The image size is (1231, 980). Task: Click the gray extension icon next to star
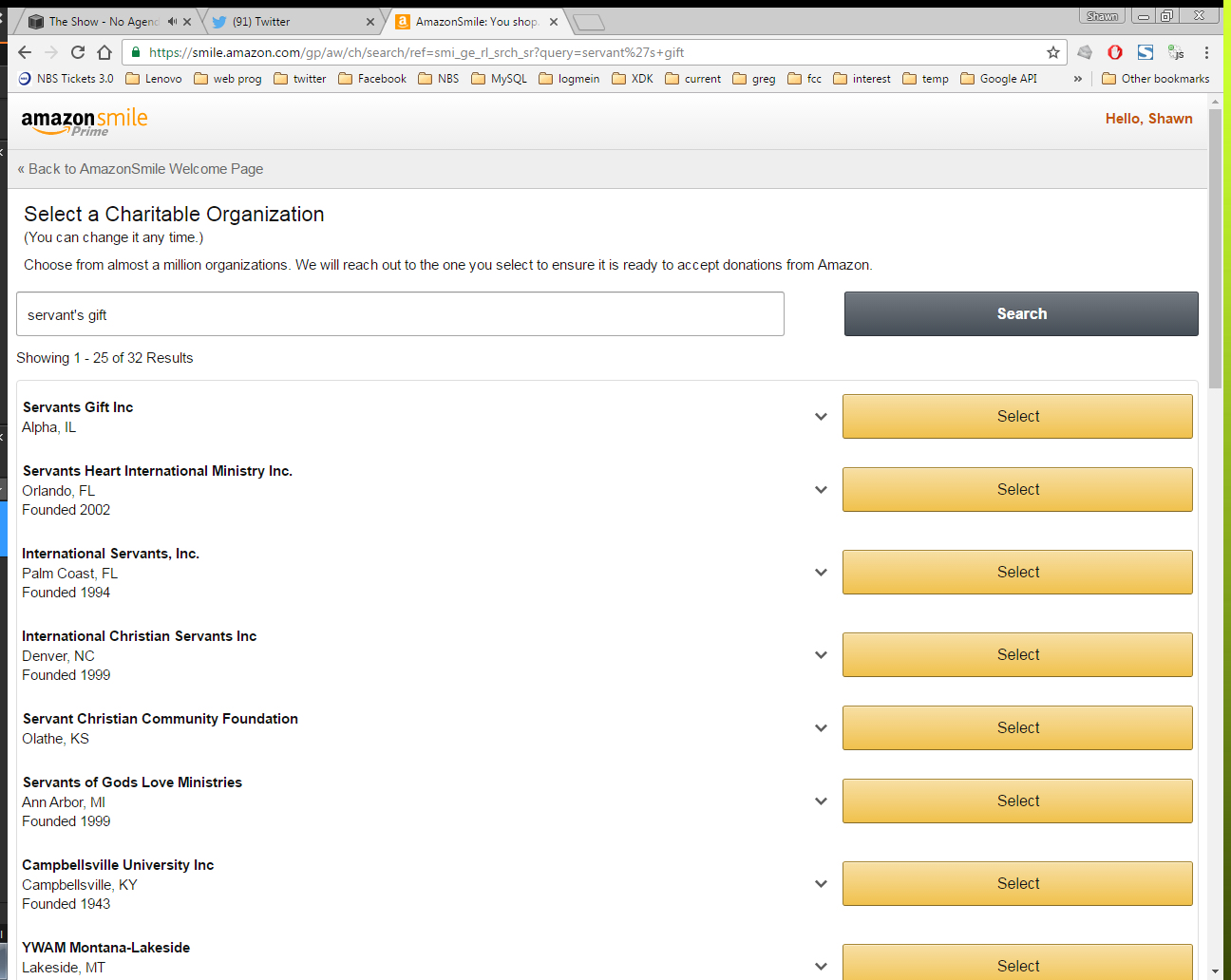(x=1085, y=52)
